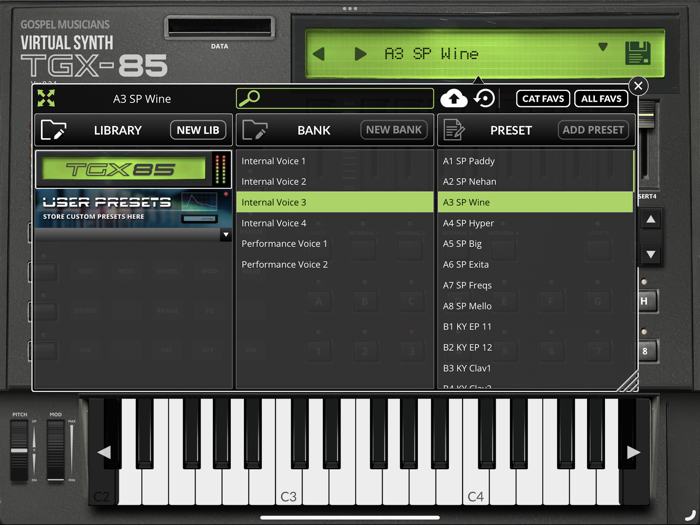The height and width of the screenshot is (525, 700).
Task: Toggle ALL FAVS filter
Action: (601, 99)
